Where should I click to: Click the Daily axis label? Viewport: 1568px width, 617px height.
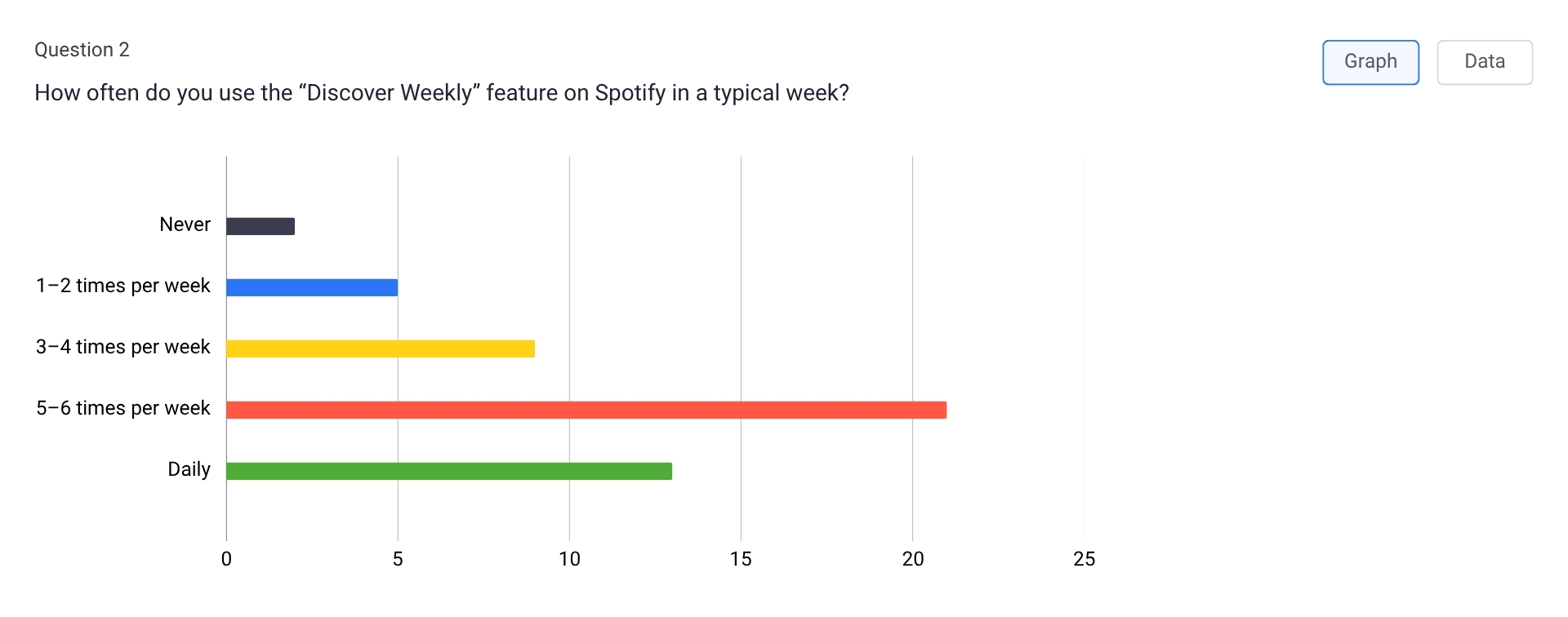point(189,469)
